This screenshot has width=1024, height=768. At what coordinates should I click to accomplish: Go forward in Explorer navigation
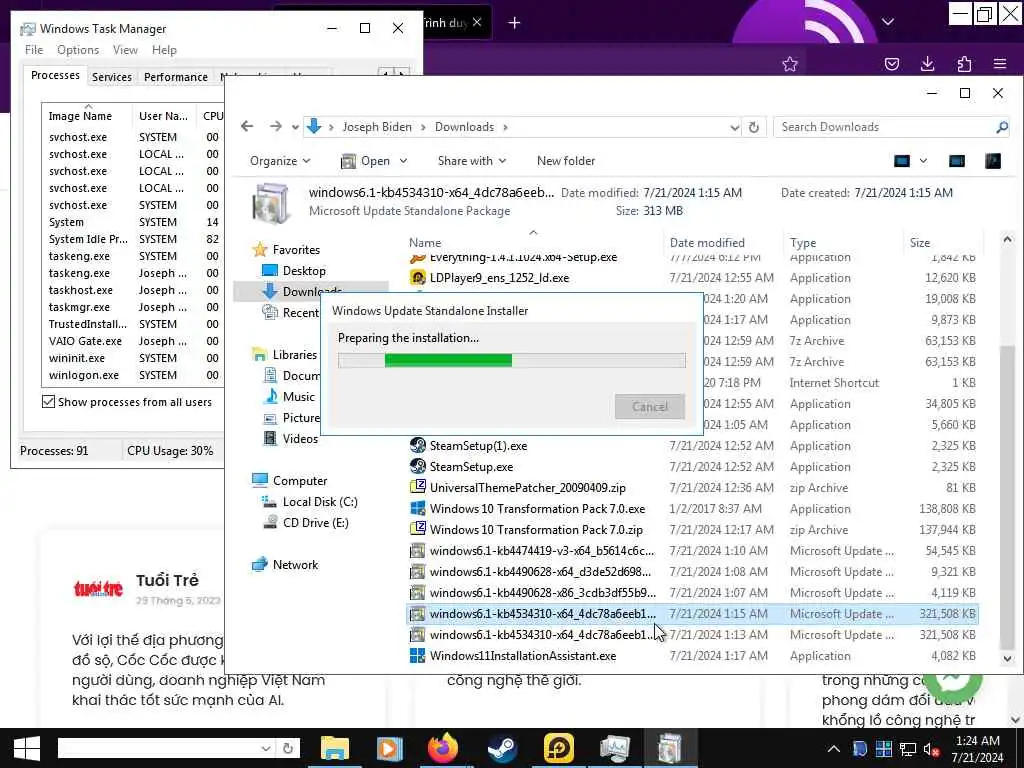(x=276, y=126)
